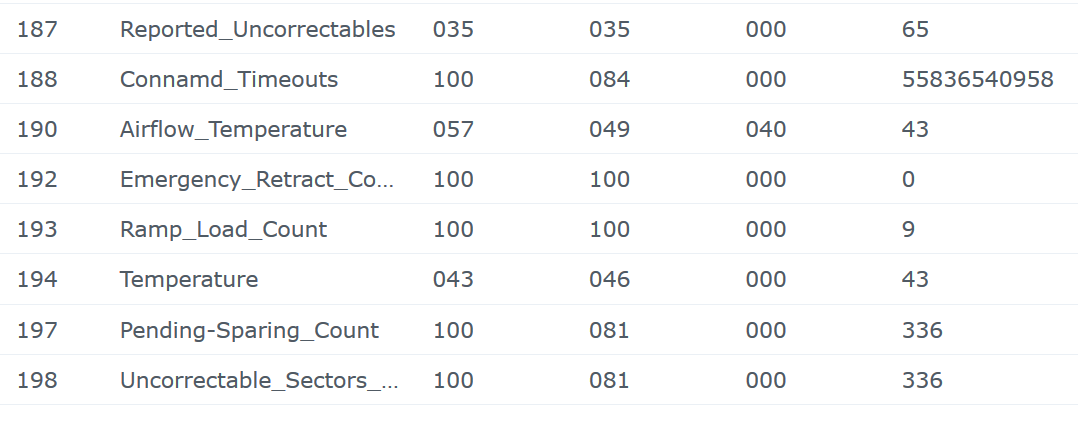The image size is (1078, 421).
Task: Click the raw value 9 for Ramp_Load_Count
Action: point(907,229)
